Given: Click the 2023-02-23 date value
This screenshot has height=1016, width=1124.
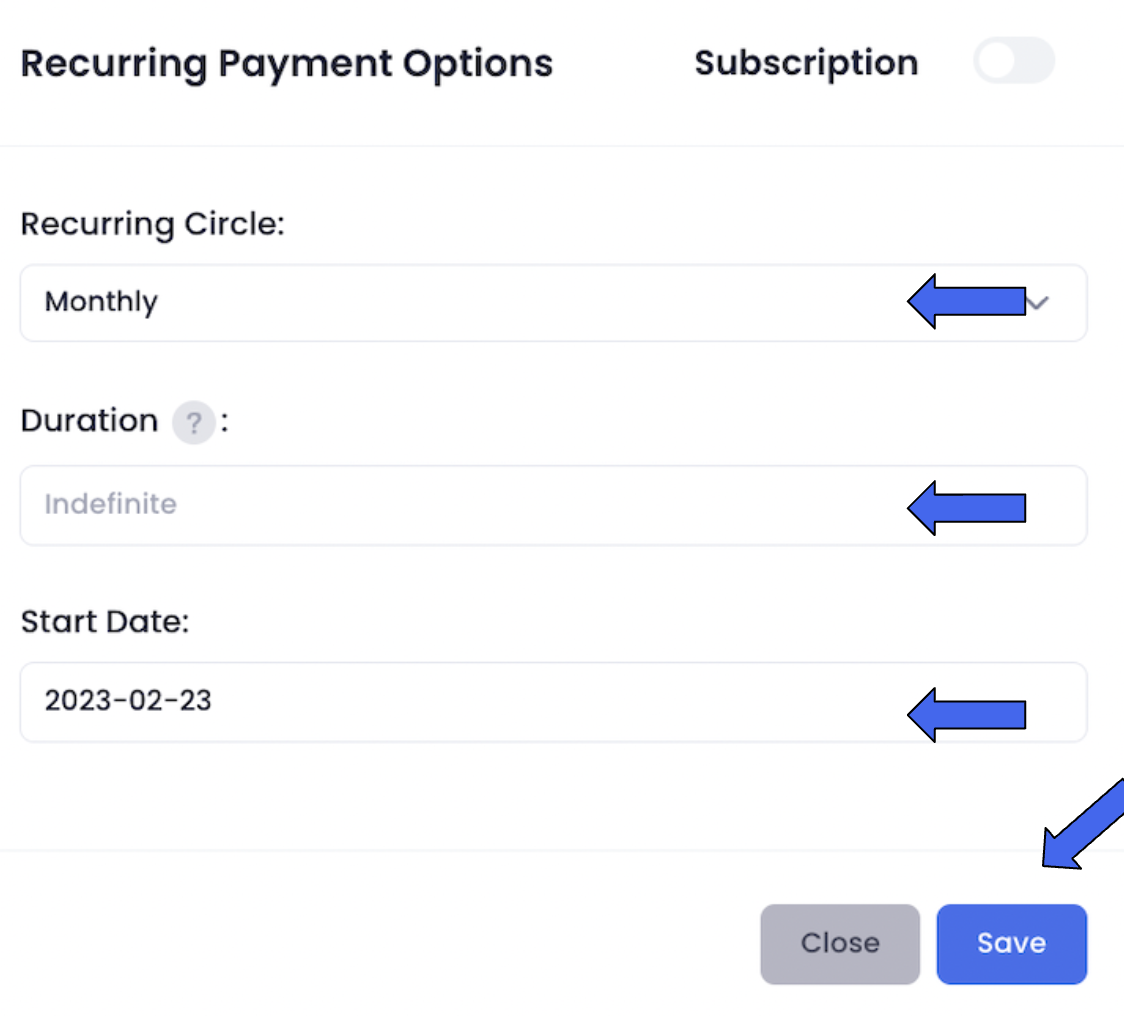Looking at the screenshot, I should pos(128,701).
